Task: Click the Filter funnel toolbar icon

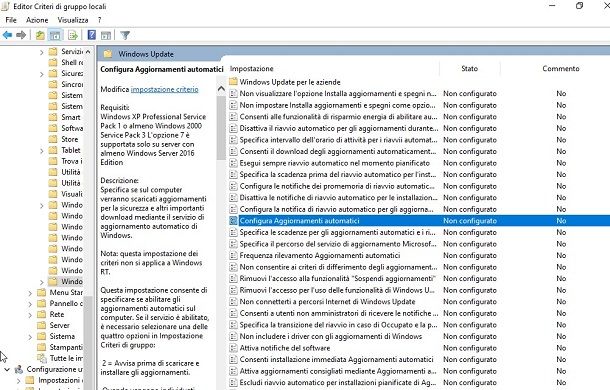Action: pyautogui.click(x=125, y=35)
